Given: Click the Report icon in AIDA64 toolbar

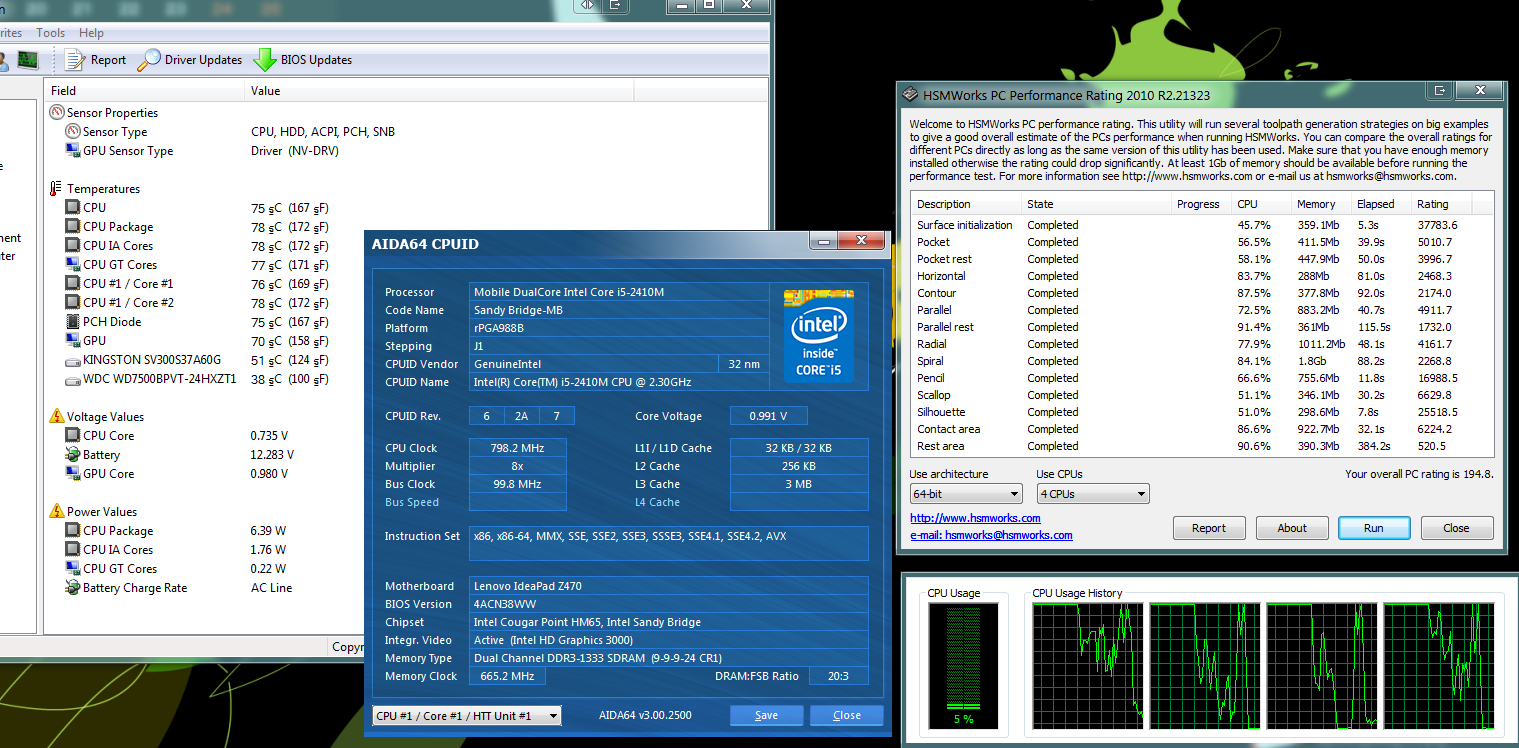Looking at the screenshot, I should coord(75,60).
